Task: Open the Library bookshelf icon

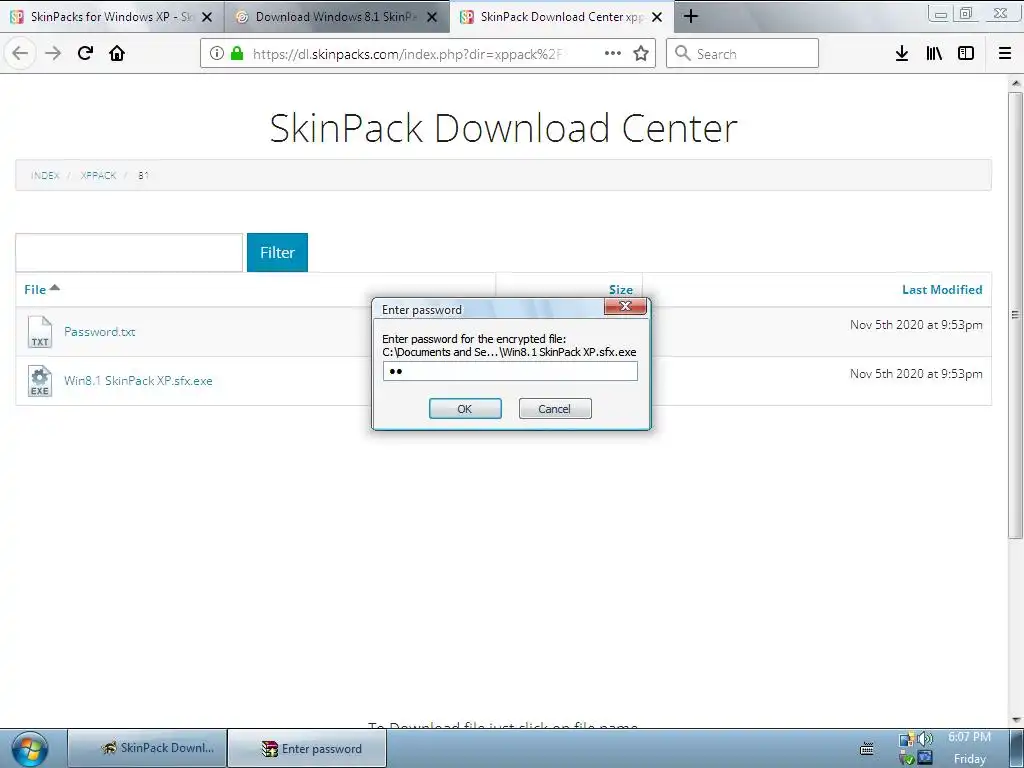Action: (x=934, y=53)
